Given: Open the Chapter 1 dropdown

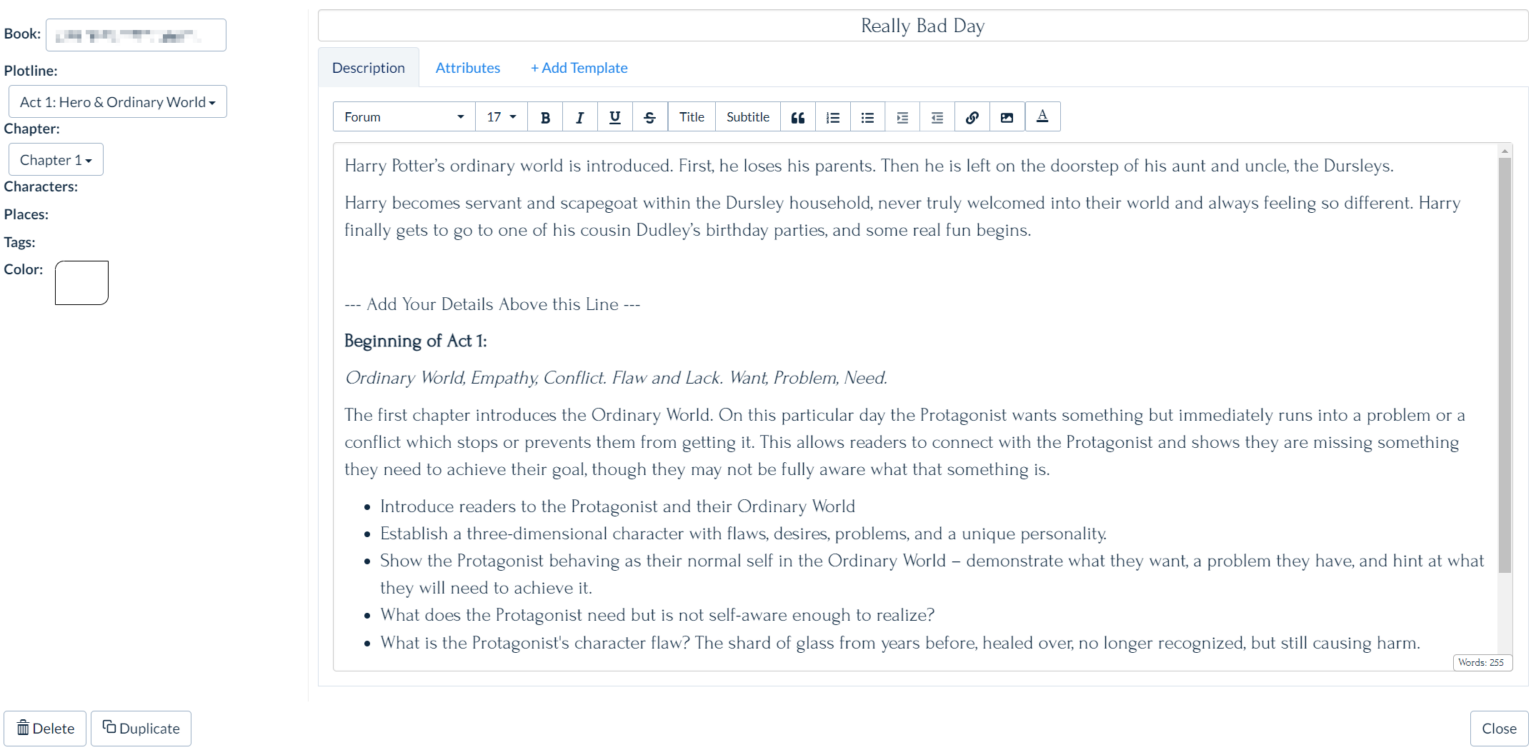Looking at the screenshot, I should (x=55, y=159).
